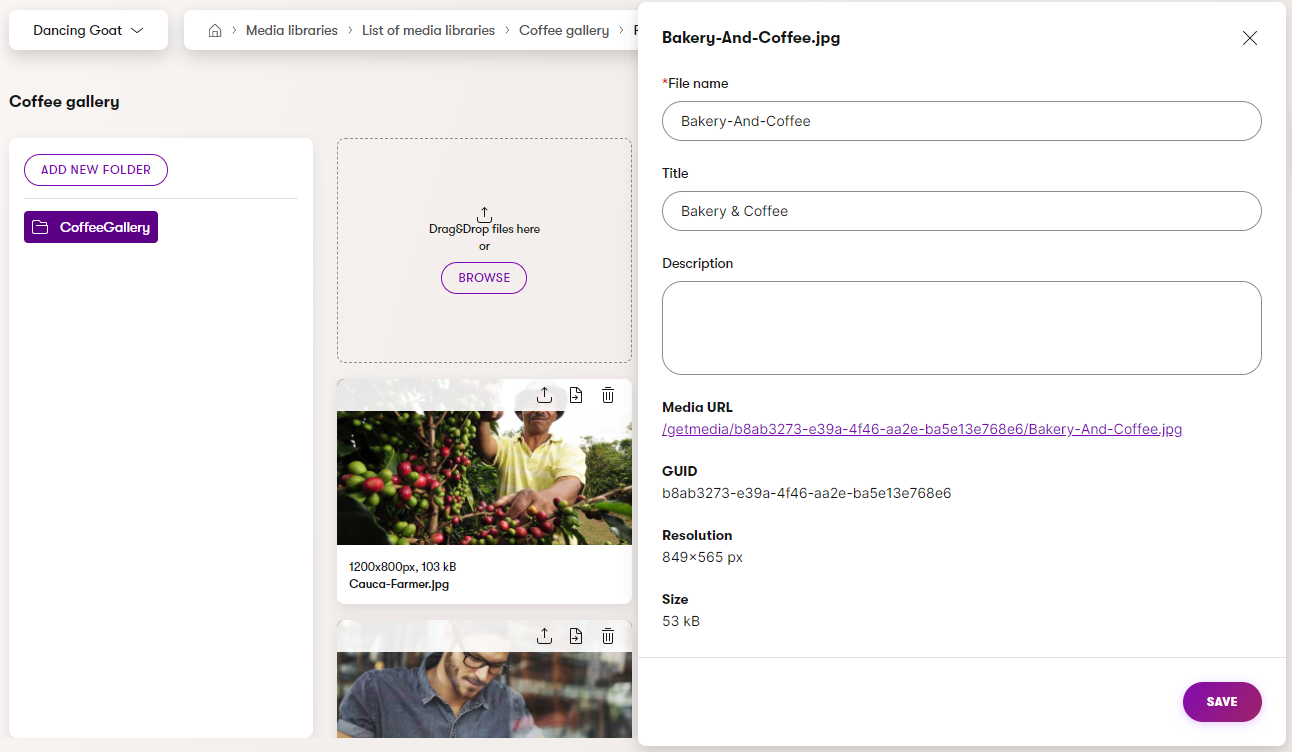Navigate to List of media libraries breadcrumb
Image resolution: width=1292 pixels, height=752 pixels.
[428, 31]
